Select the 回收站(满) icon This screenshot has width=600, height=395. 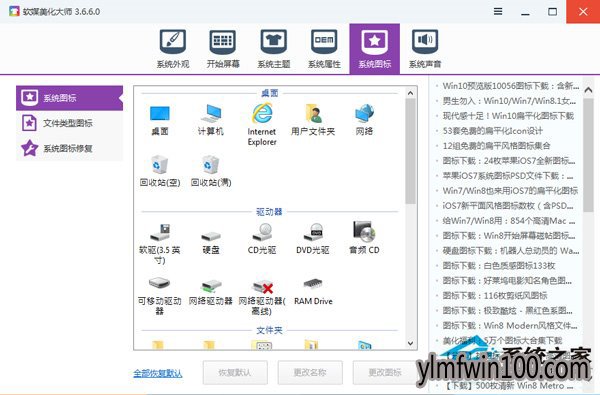click(211, 171)
